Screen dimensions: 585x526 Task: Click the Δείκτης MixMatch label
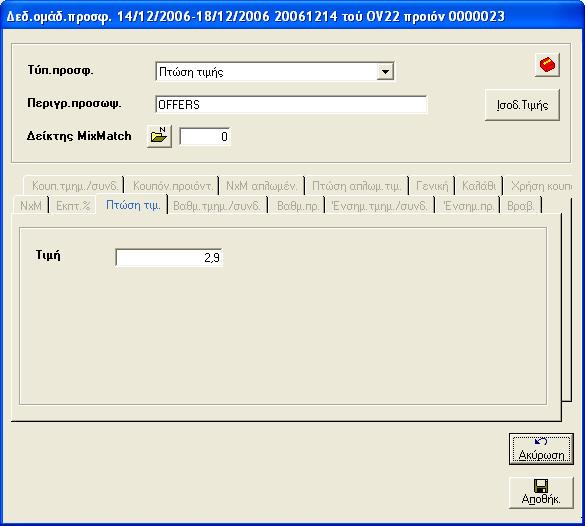point(79,136)
